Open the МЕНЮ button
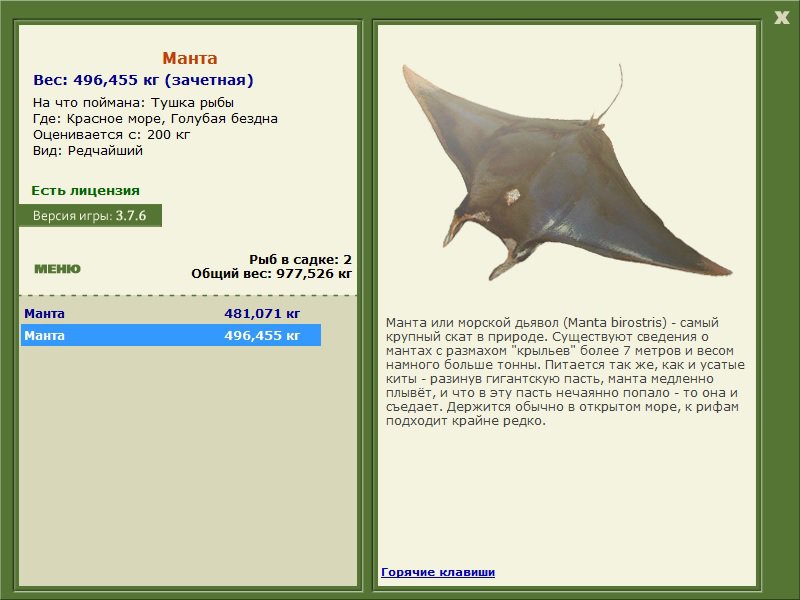The width and height of the screenshot is (800, 600). [57, 269]
